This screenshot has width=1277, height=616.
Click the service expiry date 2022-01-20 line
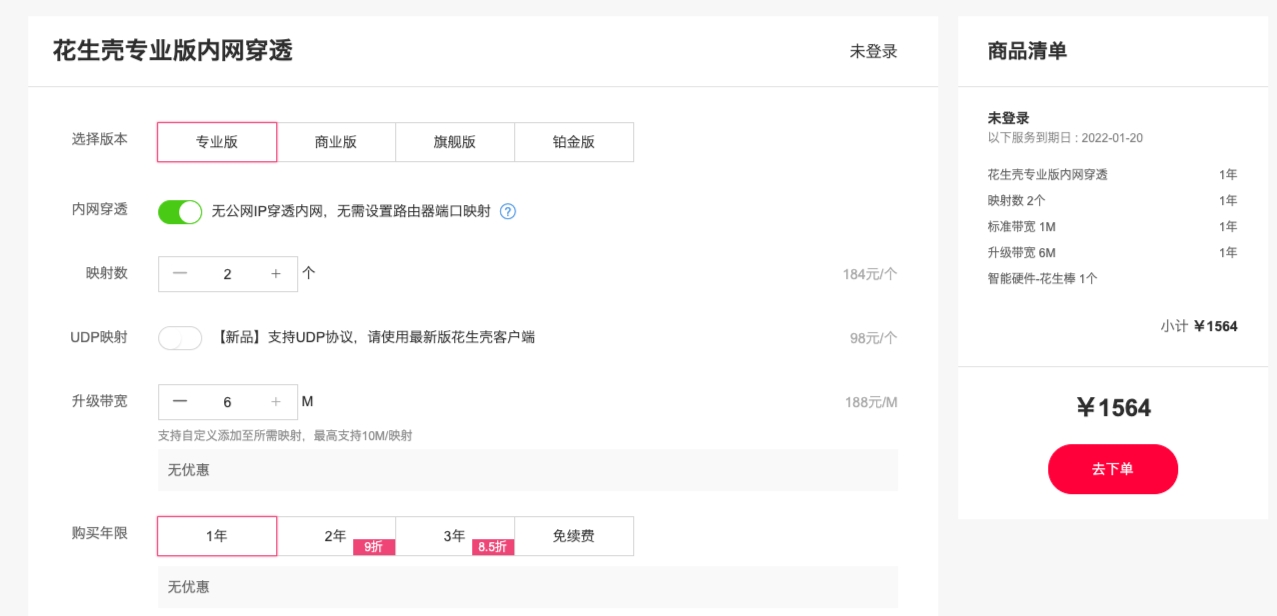tap(1065, 138)
